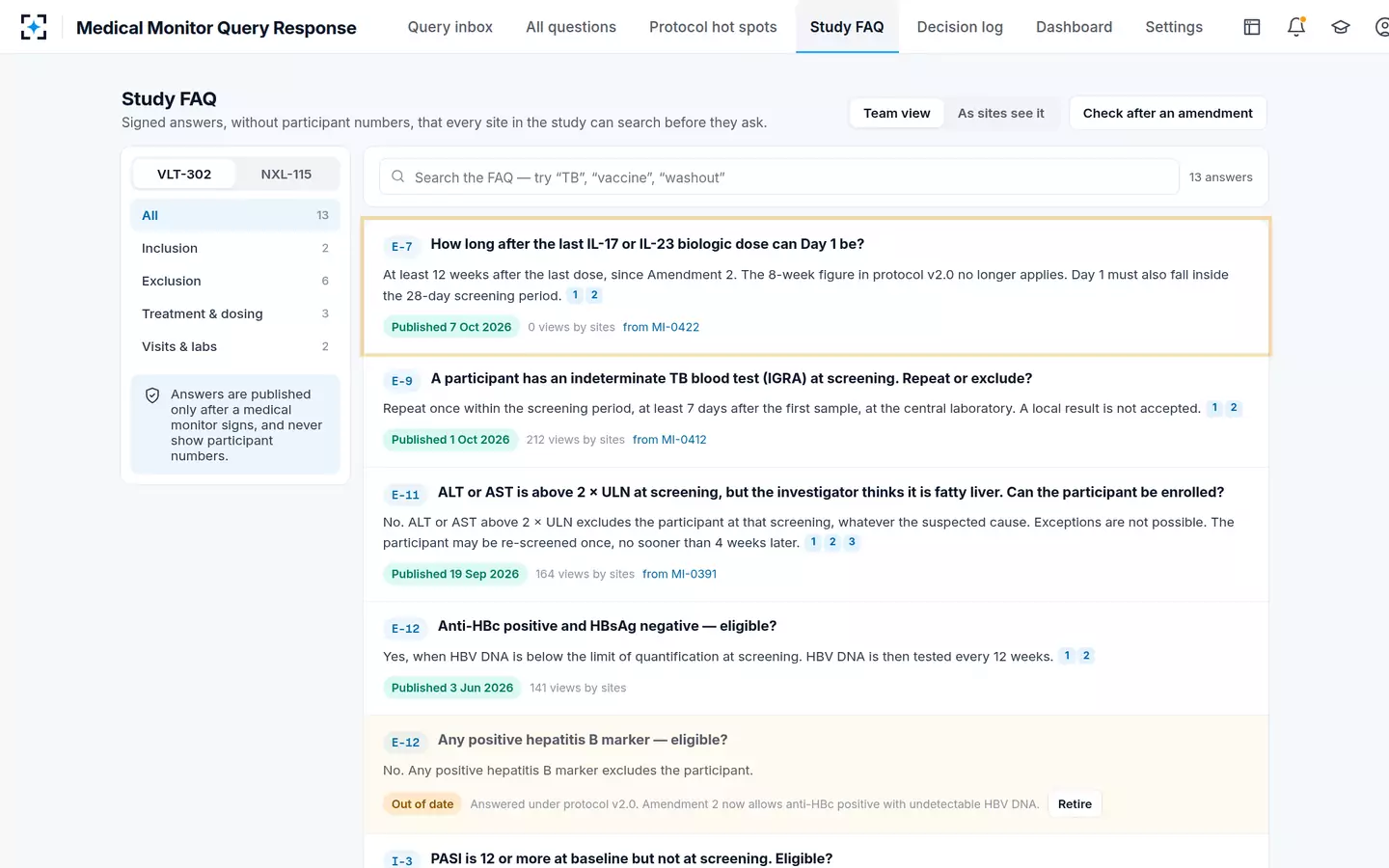1389x868 pixels.
Task: Open citation 2 on the IL-17 washout answer
Action: 594,295
